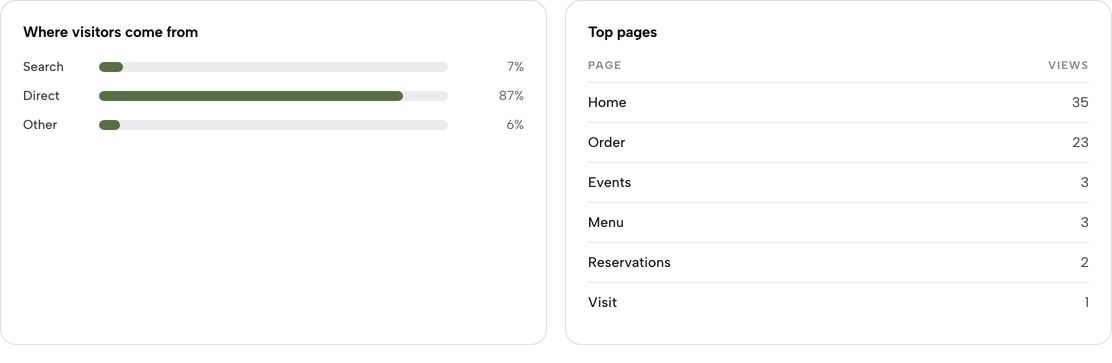
Task: Click the VIEWS column header
Action: point(1068,65)
